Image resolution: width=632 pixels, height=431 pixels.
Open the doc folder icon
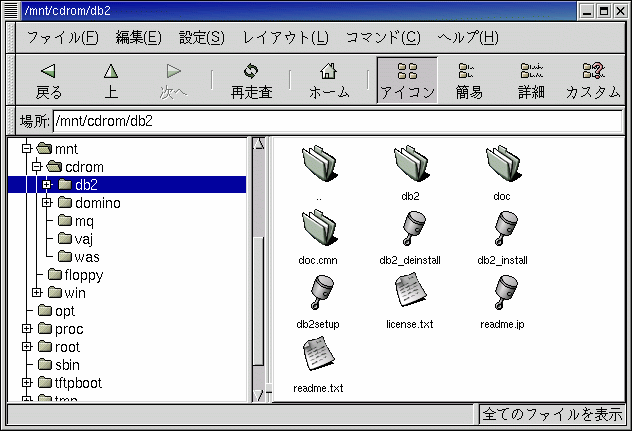(x=503, y=164)
